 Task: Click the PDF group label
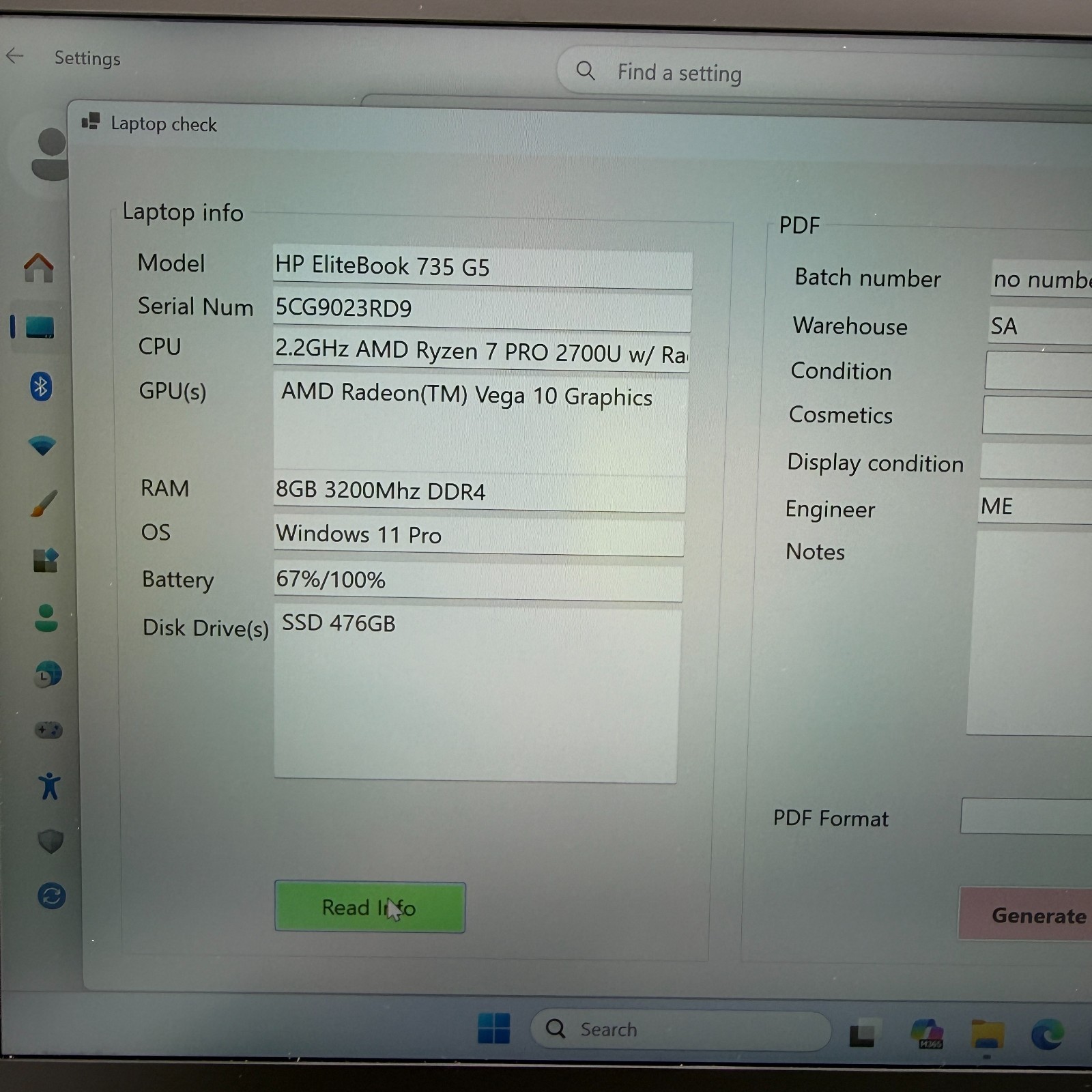(x=799, y=225)
